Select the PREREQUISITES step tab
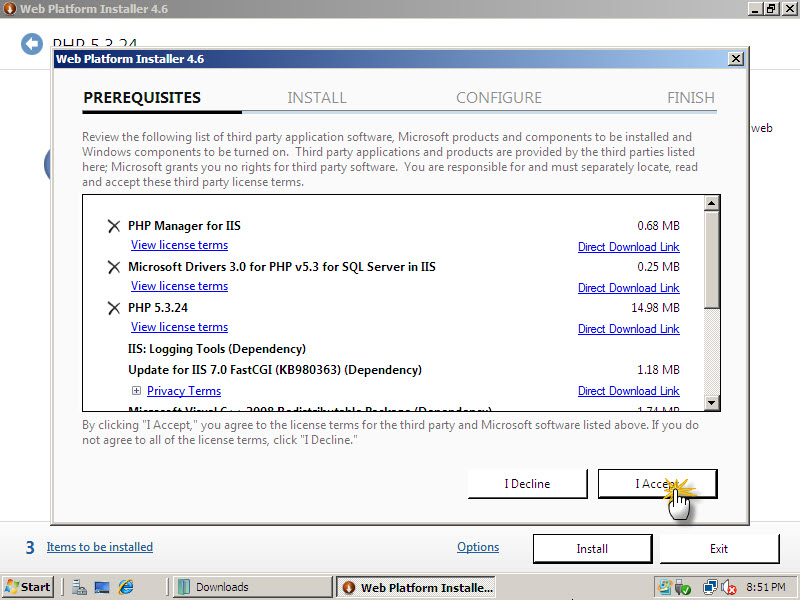Image resolution: width=800 pixels, height=600 pixels. point(142,97)
